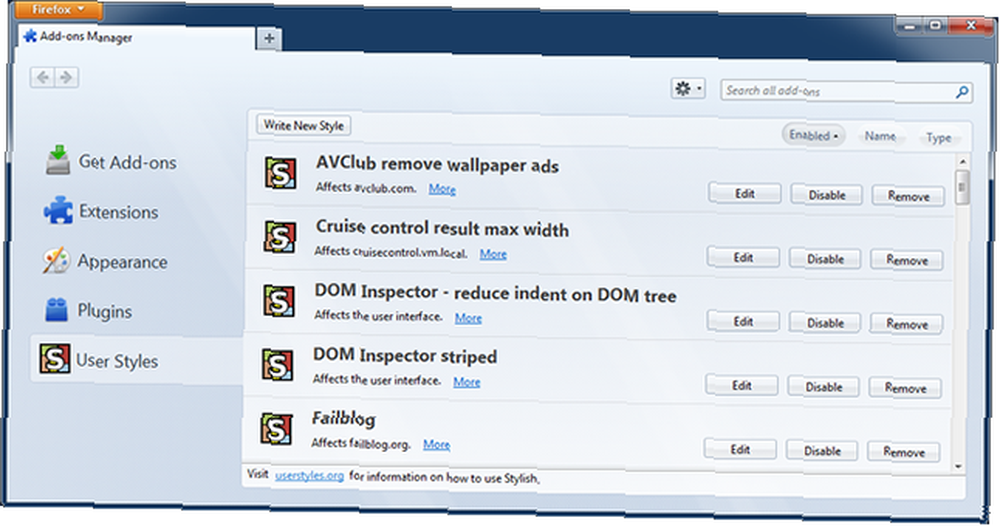The width and height of the screenshot is (1000, 526).
Task: Open the Appearance paintbrush icon
Action: pyautogui.click(x=57, y=260)
